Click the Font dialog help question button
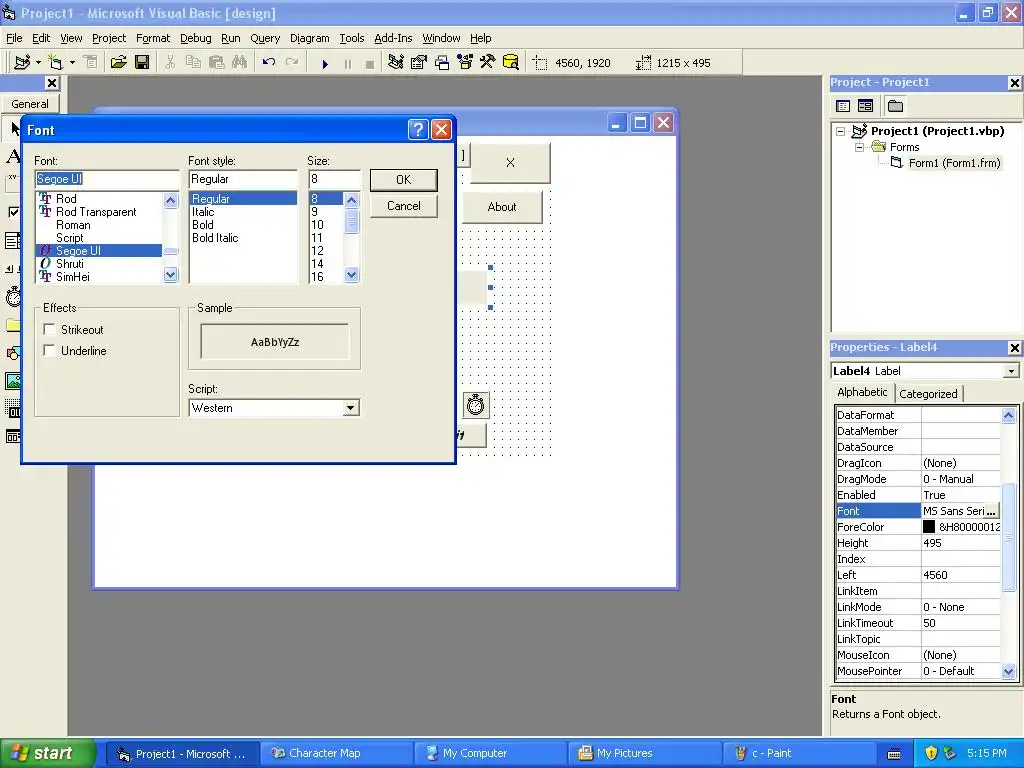The image size is (1024, 768). pos(418,129)
